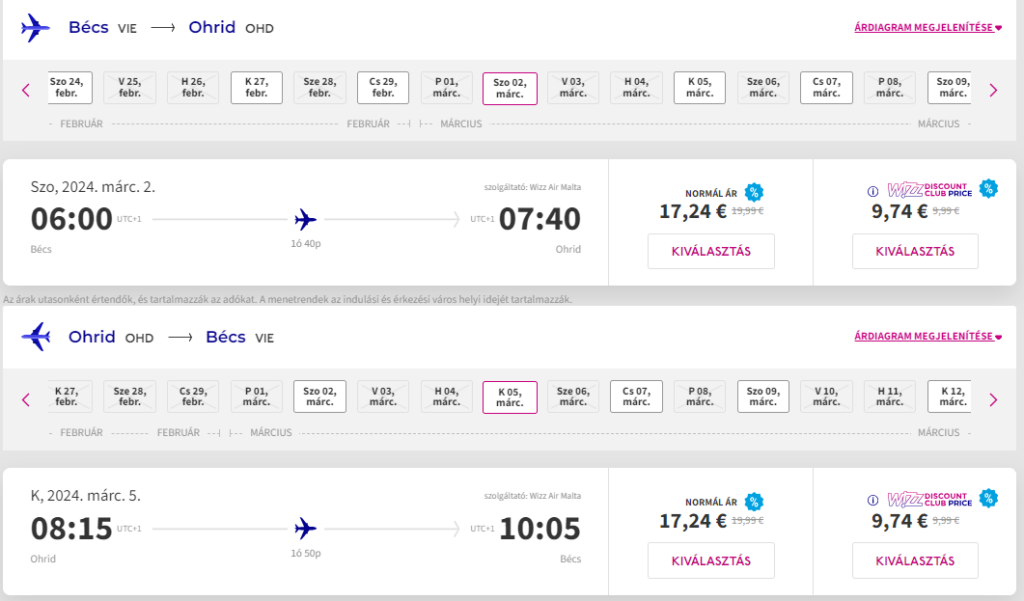The image size is (1024, 601).
Task: Expand Árdiagram megjelenítése for Bécs–Ohrid
Action: pos(928,27)
